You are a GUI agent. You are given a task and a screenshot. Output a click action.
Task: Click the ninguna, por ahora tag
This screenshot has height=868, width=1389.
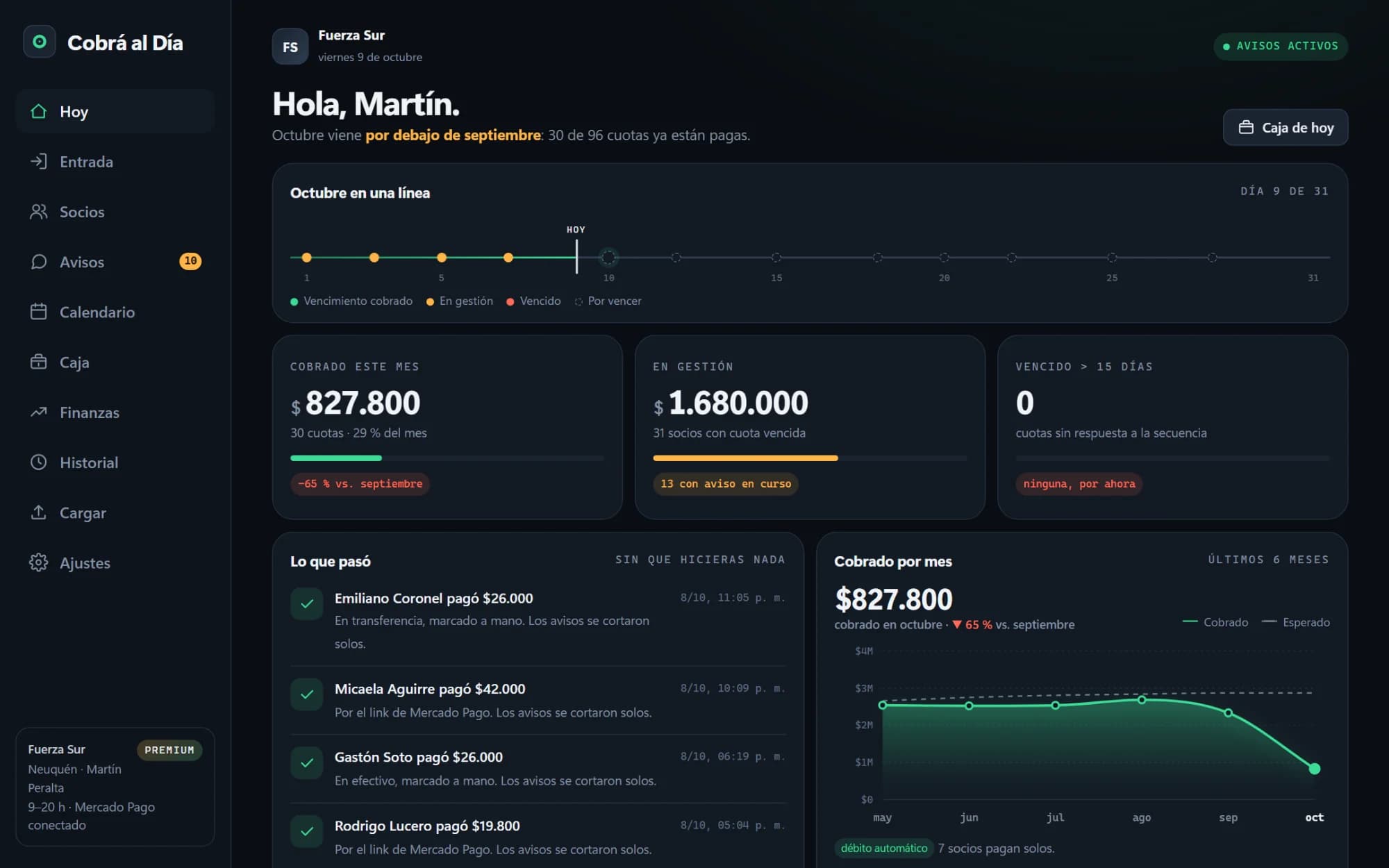coord(1079,484)
